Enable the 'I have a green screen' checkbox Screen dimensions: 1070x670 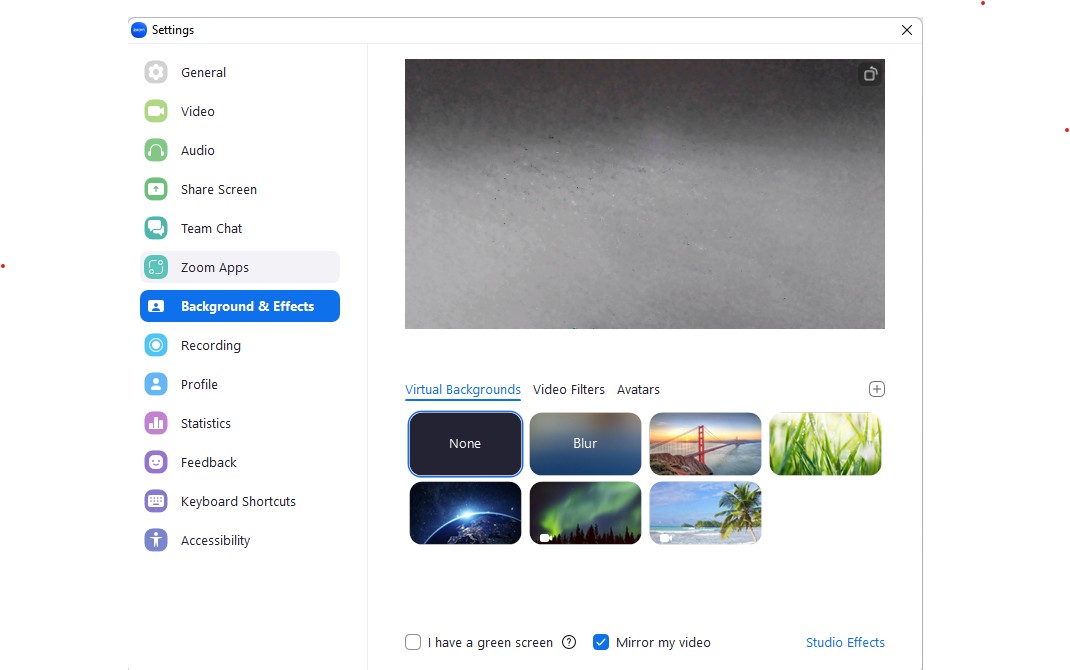(x=413, y=642)
